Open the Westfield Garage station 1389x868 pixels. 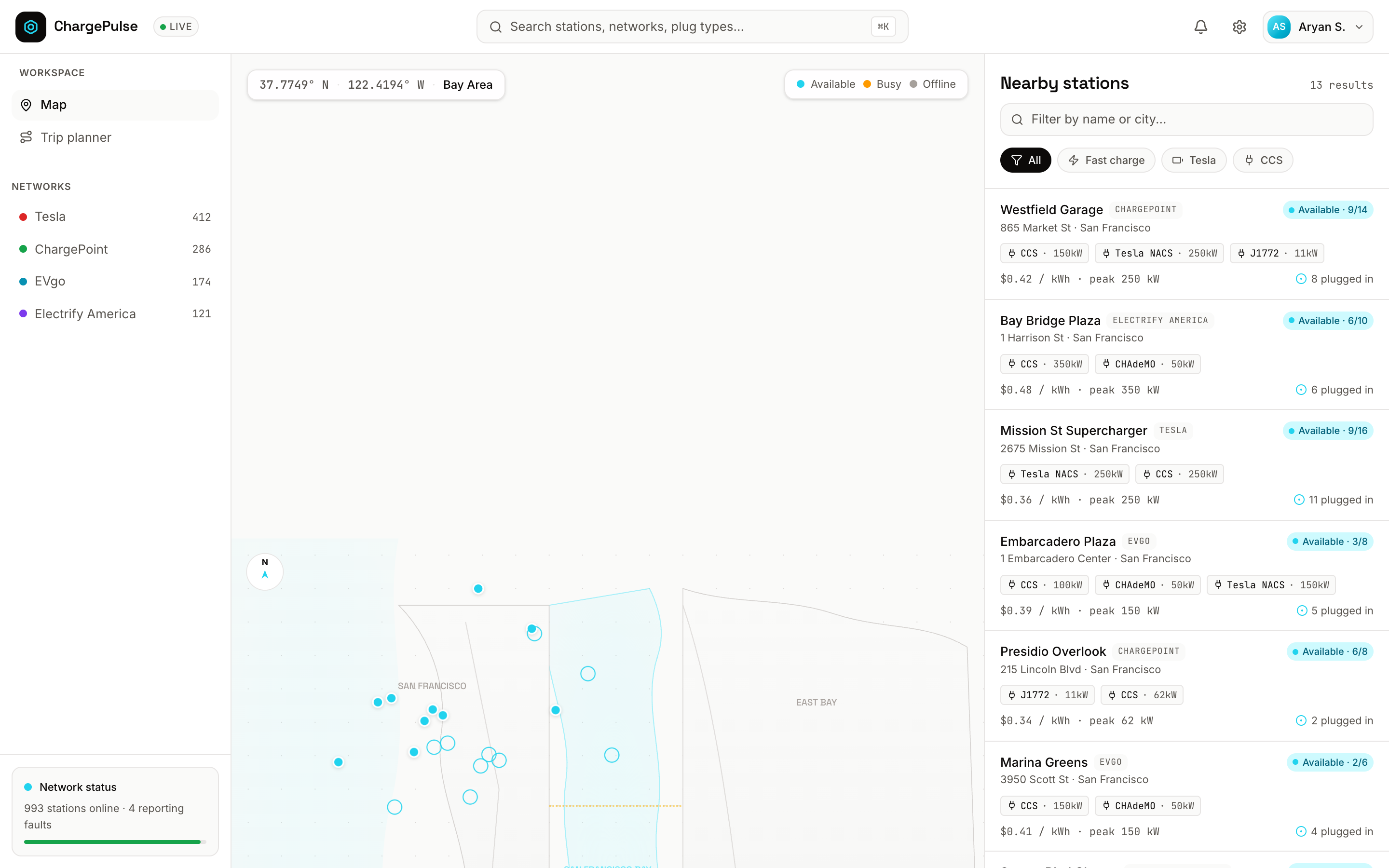click(x=1186, y=244)
